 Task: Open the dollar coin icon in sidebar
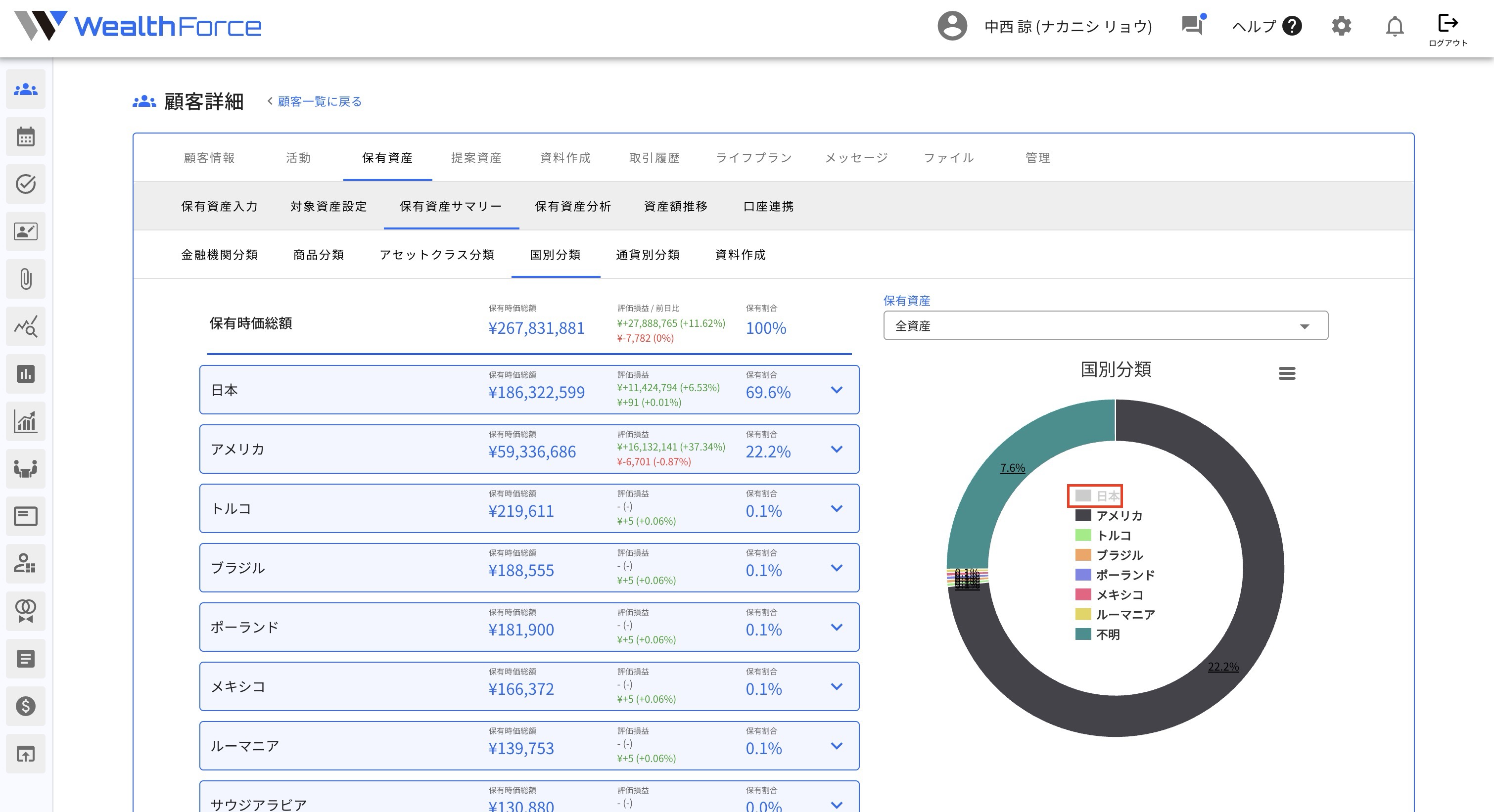point(26,706)
